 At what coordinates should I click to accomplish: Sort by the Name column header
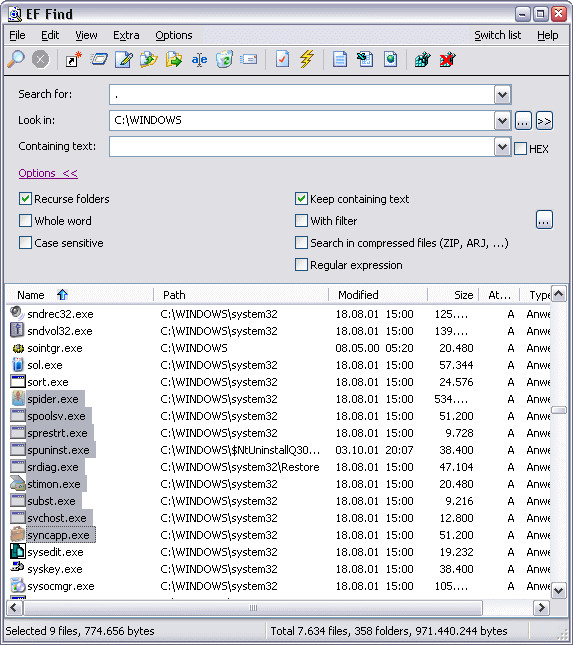[80, 295]
